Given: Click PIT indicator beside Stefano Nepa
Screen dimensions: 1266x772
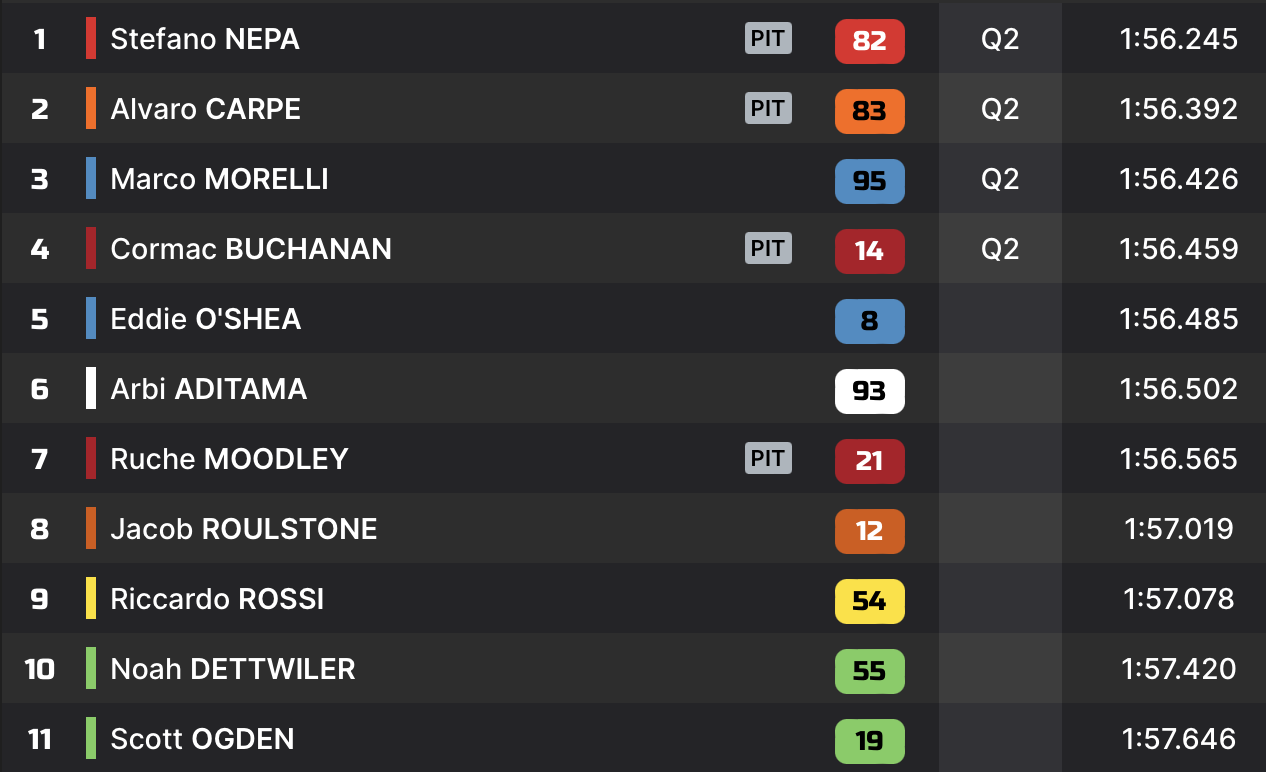Looking at the screenshot, I should pos(768,39).
